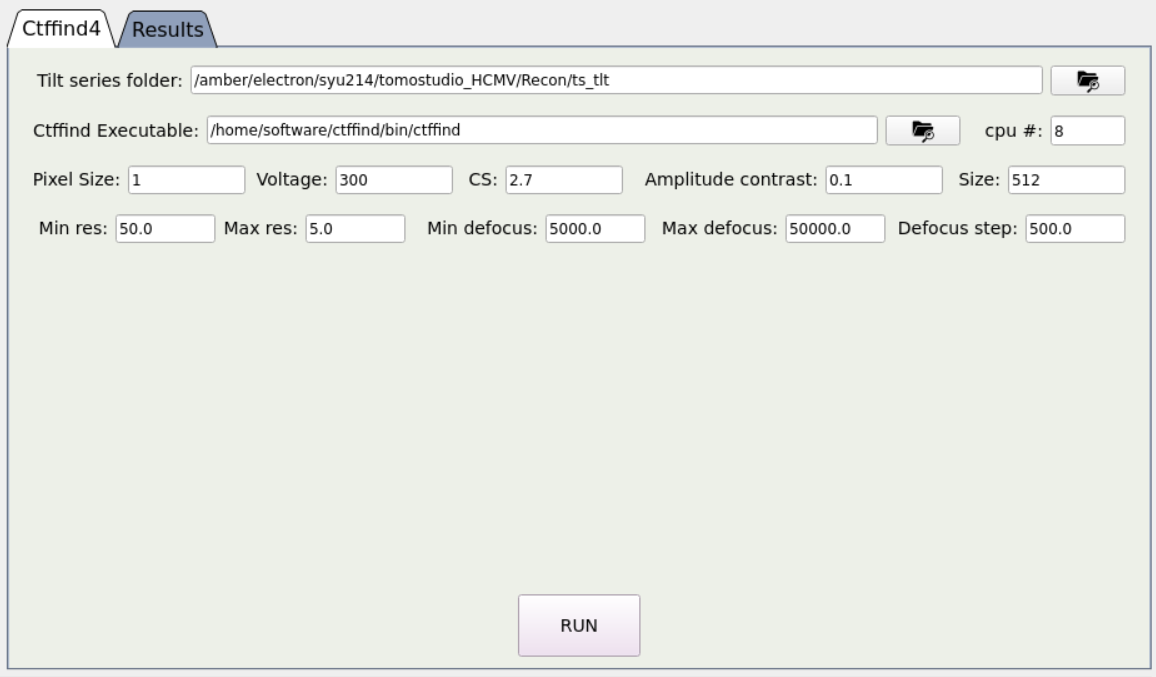Focus the cpu # field
Image resolution: width=1156 pixels, height=677 pixels.
point(1087,131)
